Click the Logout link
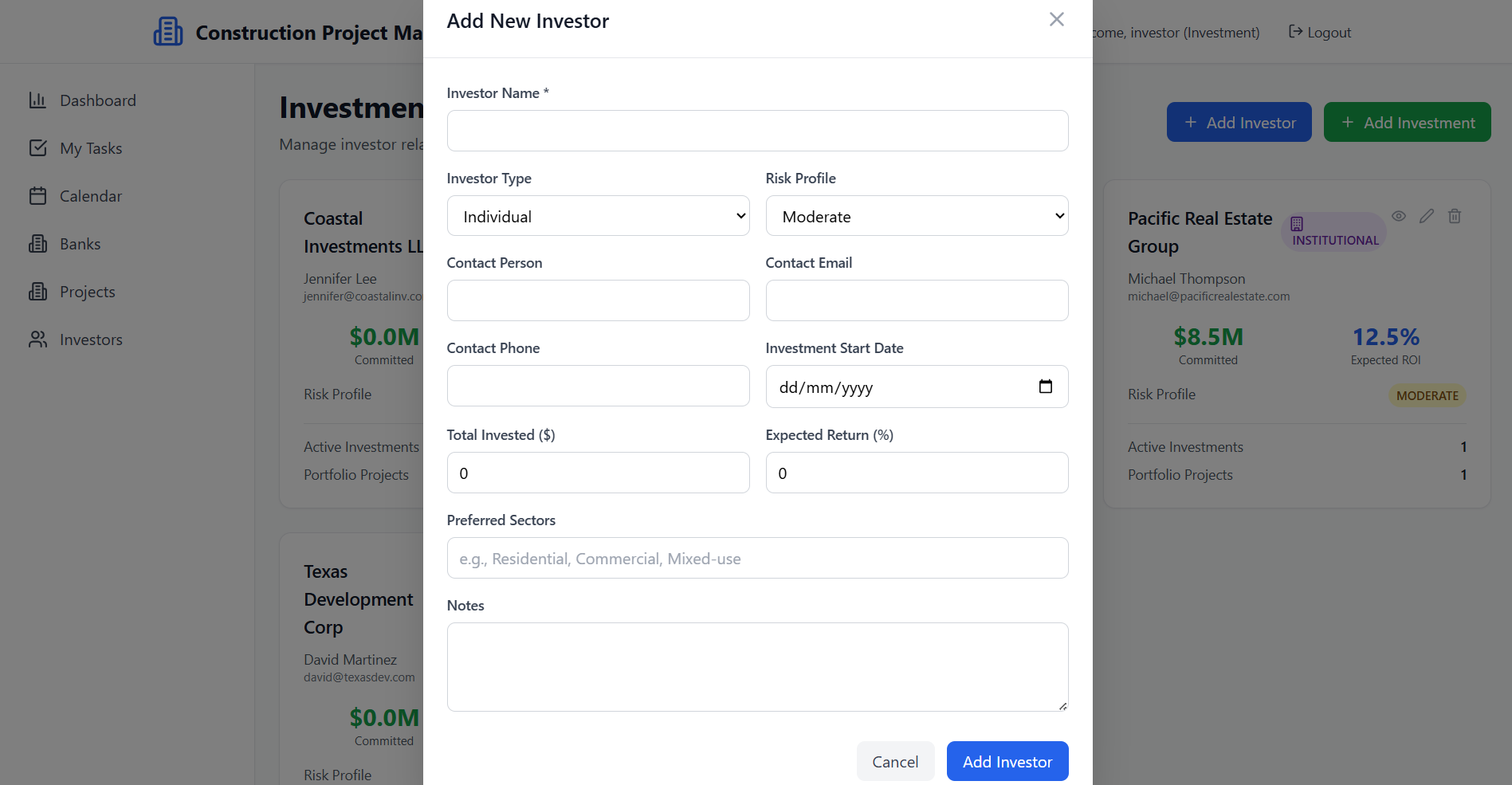Screen dimensions: 1512x785 [1320, 33]
